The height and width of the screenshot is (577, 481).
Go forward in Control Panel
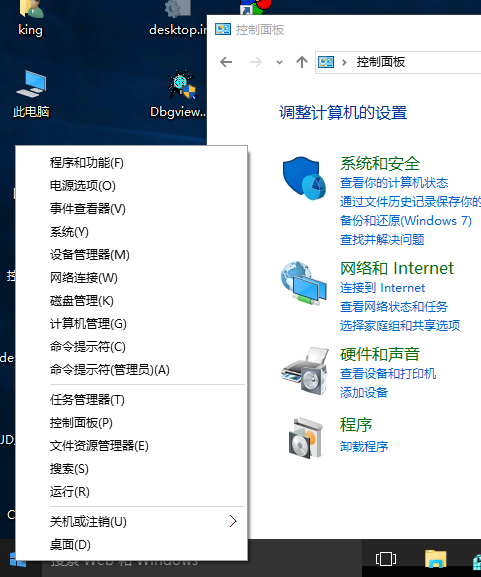click(x=255, y=62)
